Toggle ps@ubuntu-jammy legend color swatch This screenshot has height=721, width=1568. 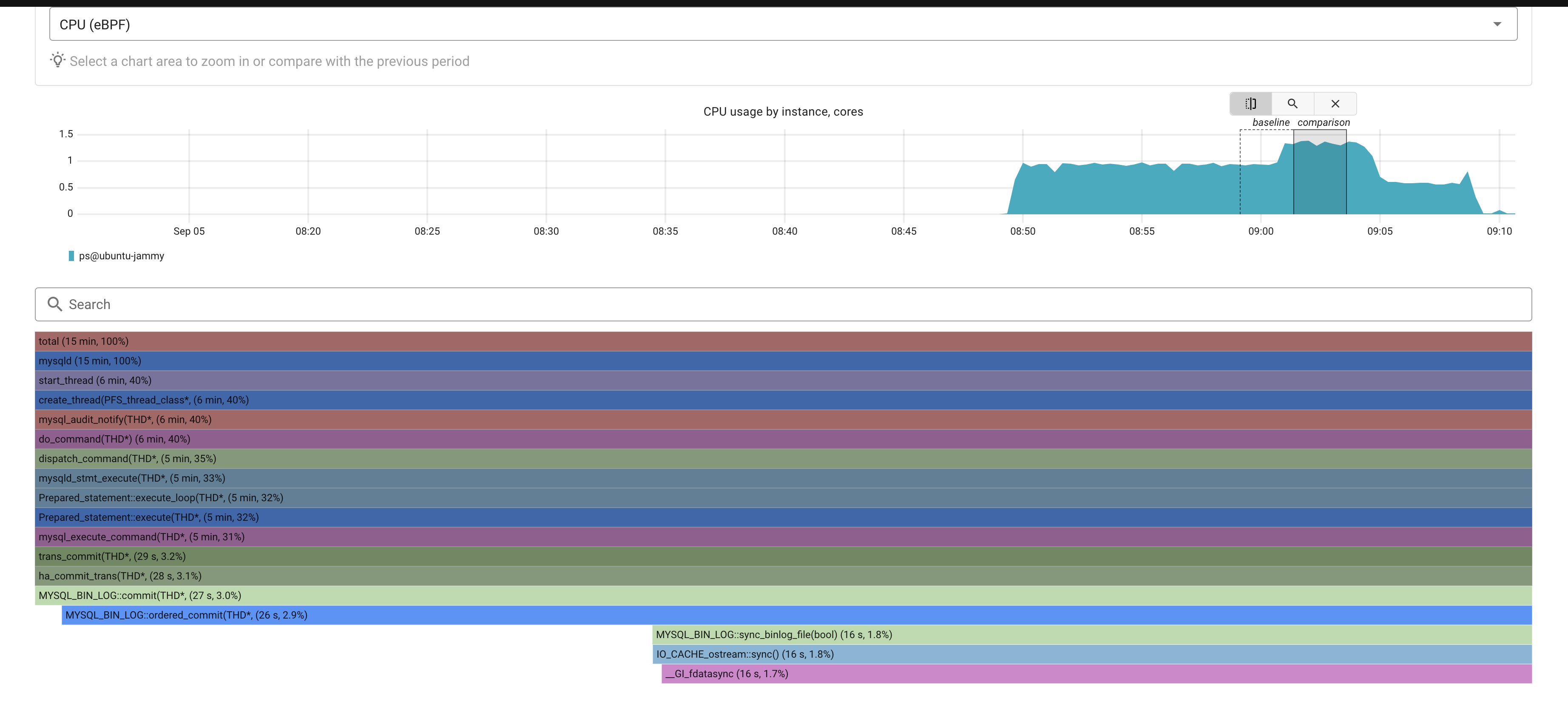point(71,256)
